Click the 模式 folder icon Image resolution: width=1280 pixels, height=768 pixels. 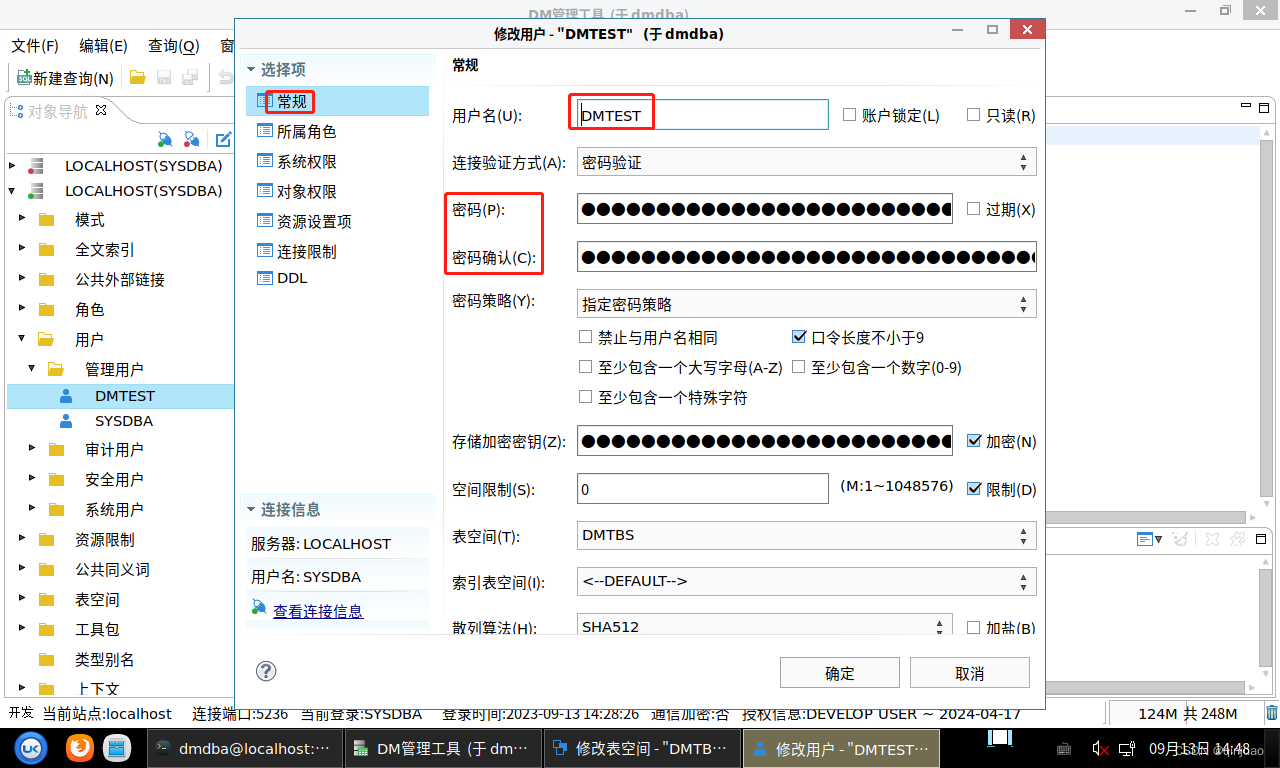pyautogui.click(x=46, y=220)
